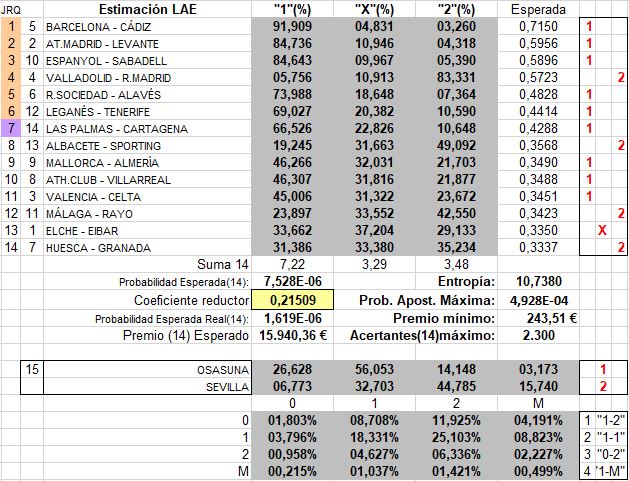Select the 18,331% score matrix cell

[x=374, y=437]
